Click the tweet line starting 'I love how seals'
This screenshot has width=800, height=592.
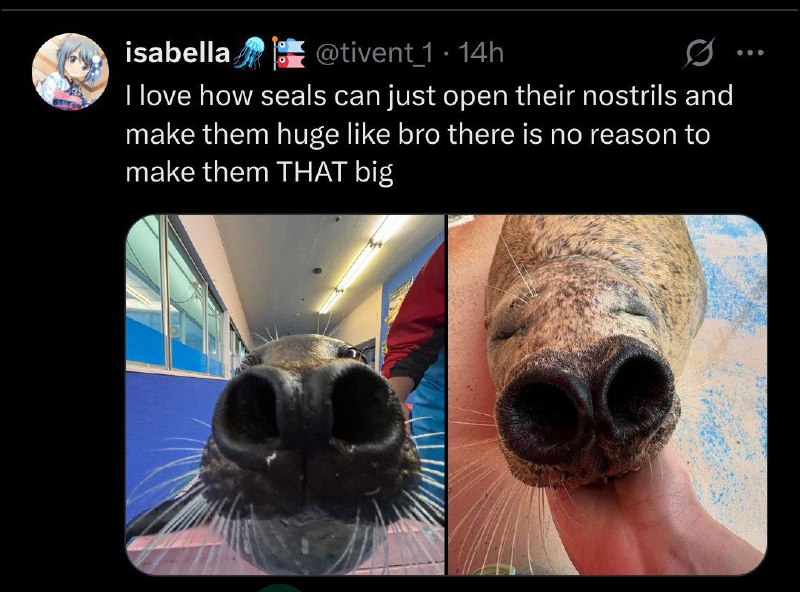click(429, 96)
